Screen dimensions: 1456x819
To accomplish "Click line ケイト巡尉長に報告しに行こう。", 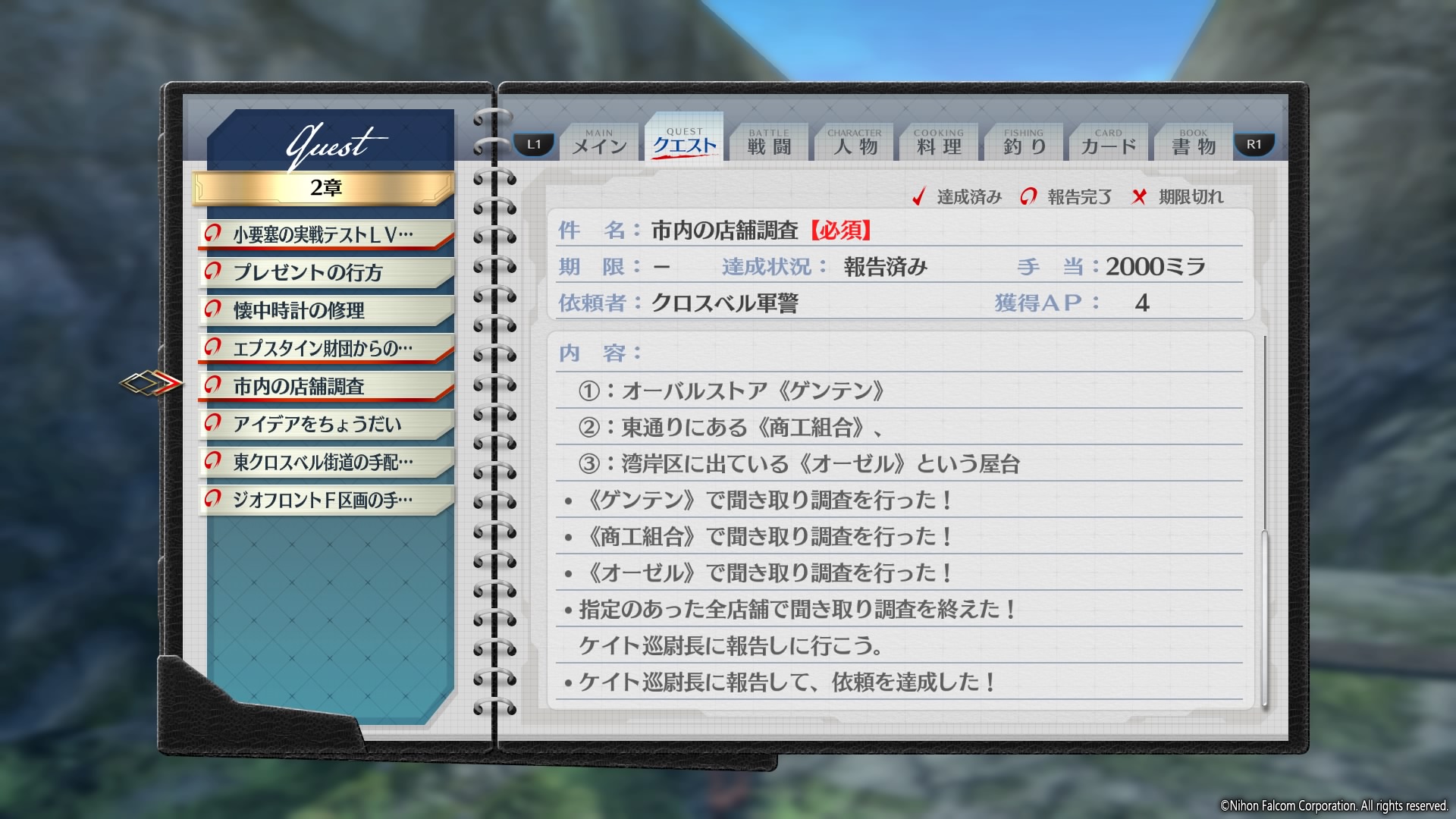I will 731,645.
